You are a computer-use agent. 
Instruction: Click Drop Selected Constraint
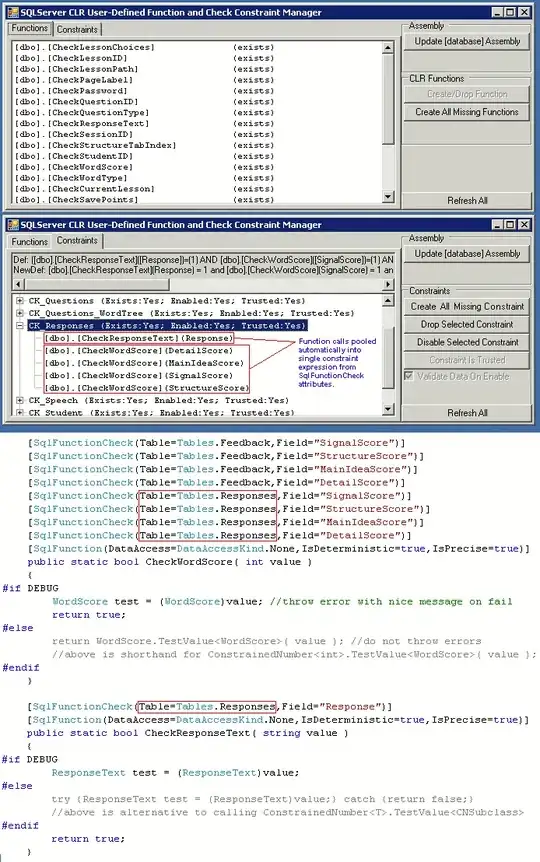tap(466, 324)
